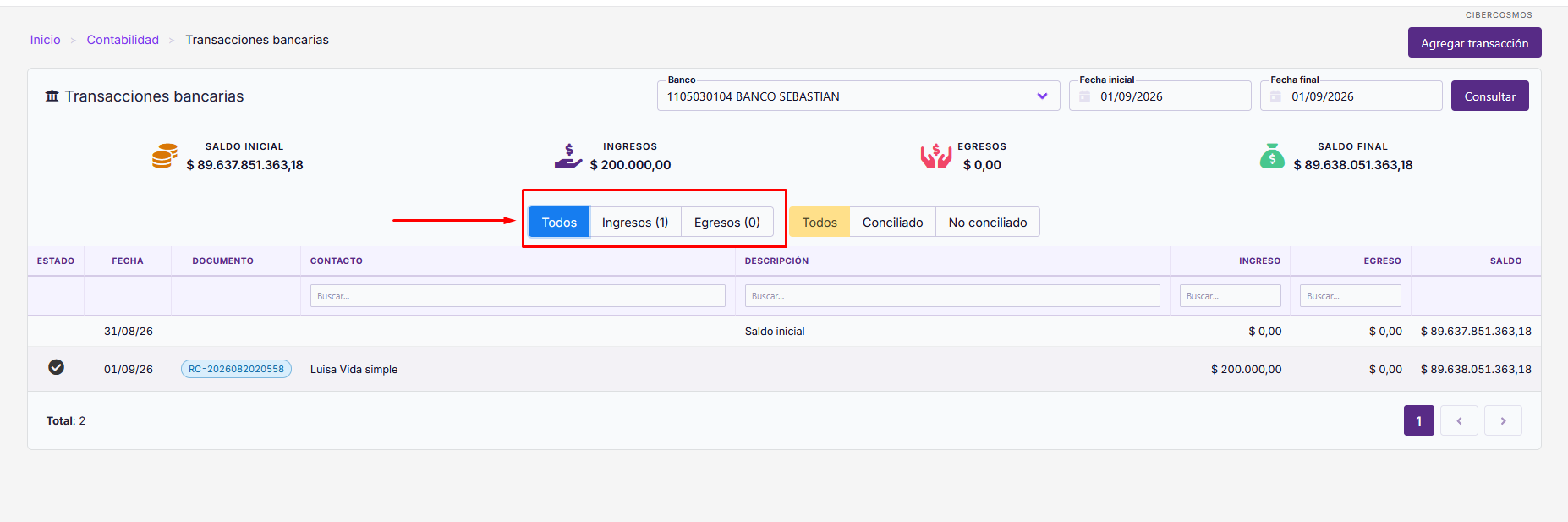Go to next page arrow

click(1503, 420)
